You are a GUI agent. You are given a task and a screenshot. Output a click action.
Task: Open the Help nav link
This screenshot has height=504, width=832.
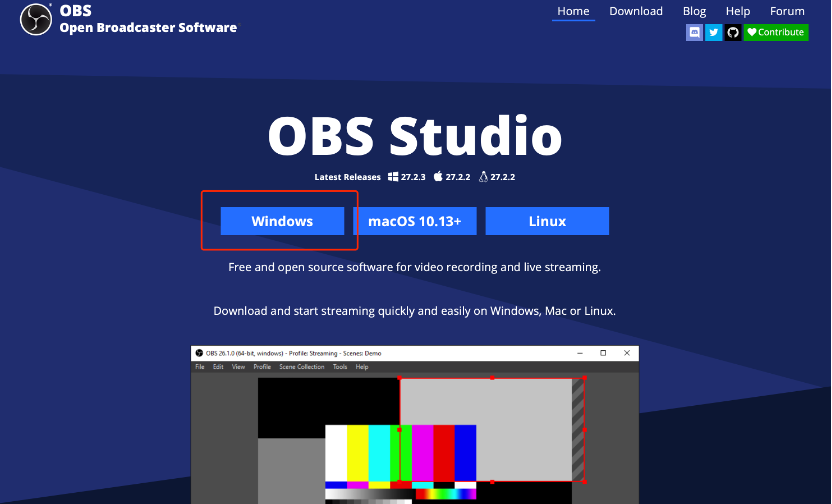[x=738, y=11]
